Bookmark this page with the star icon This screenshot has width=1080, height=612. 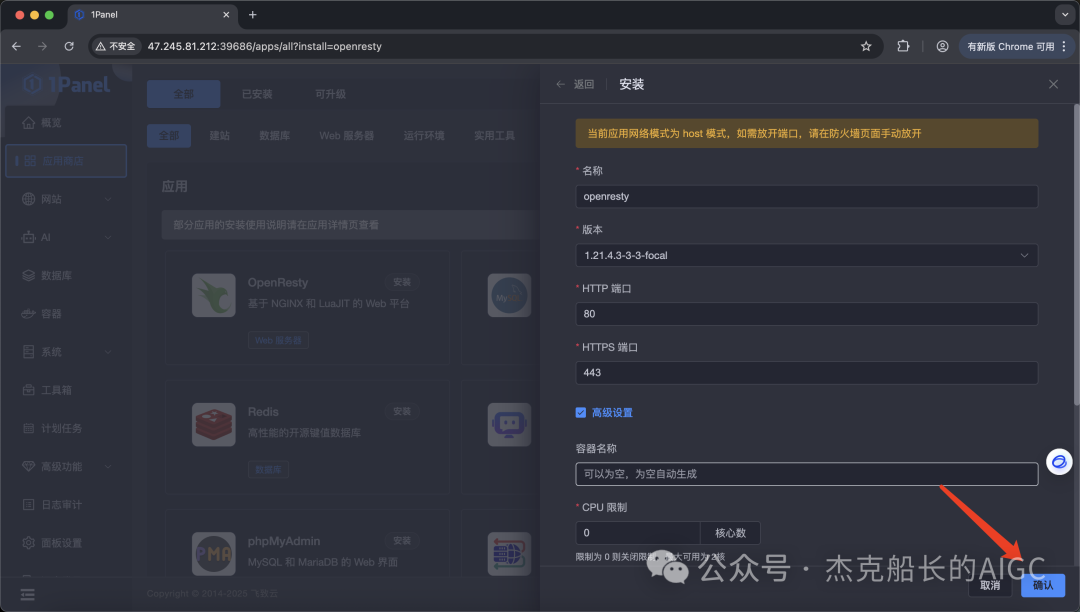click(x=866, y=46)
